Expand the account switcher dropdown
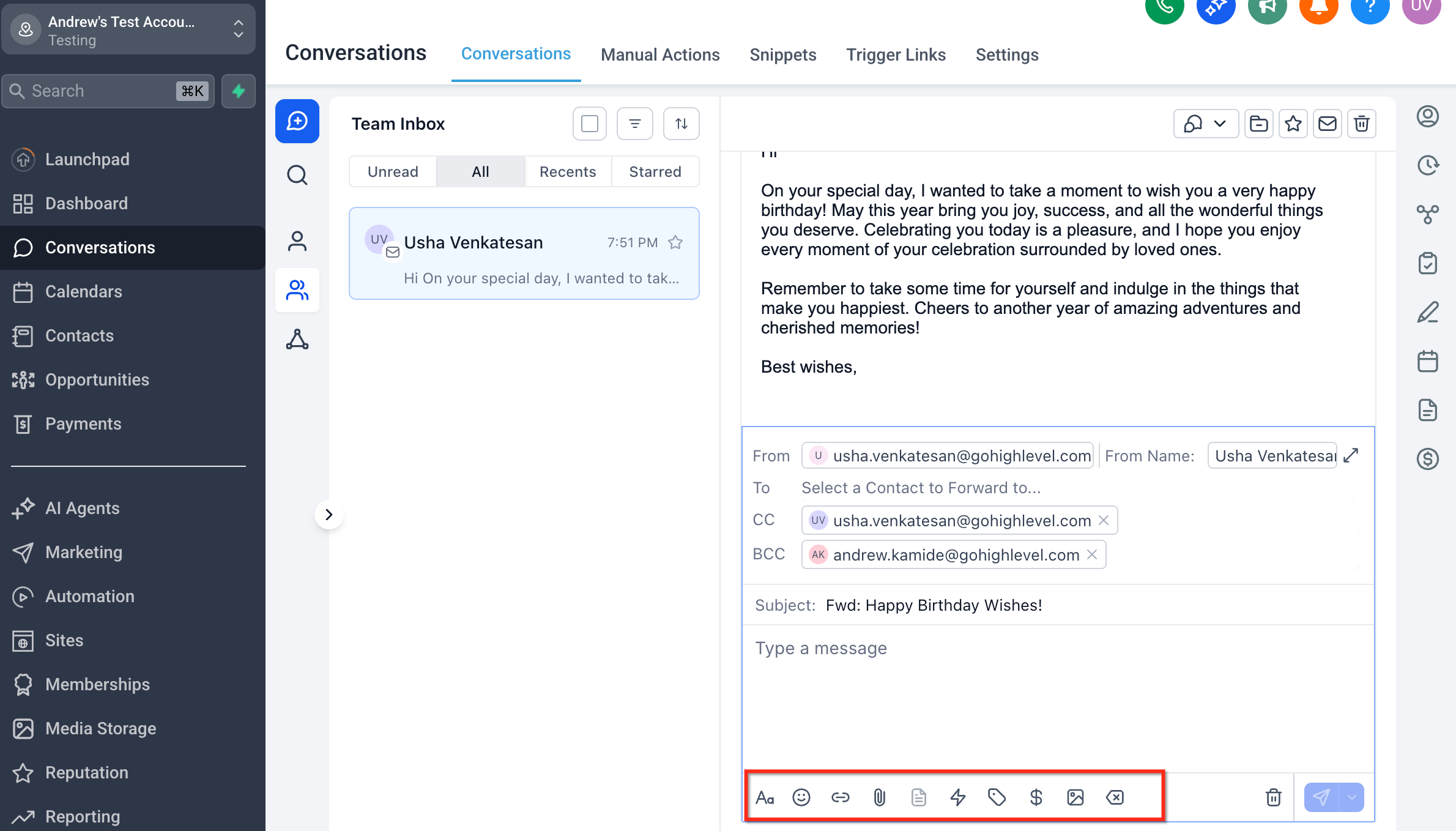The height and width of the screenshot is (831, 1456). [238, 29]
